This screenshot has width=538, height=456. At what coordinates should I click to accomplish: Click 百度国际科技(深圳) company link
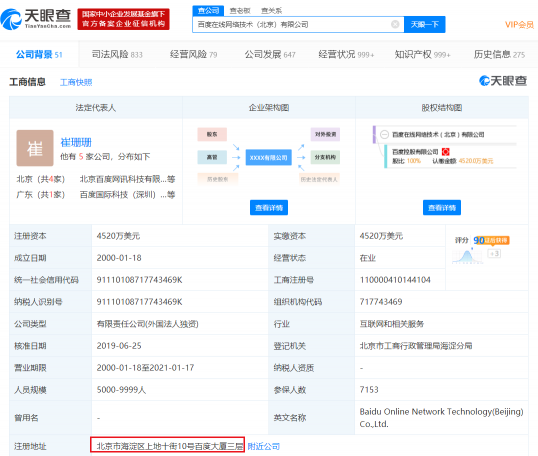coord(127,195)
